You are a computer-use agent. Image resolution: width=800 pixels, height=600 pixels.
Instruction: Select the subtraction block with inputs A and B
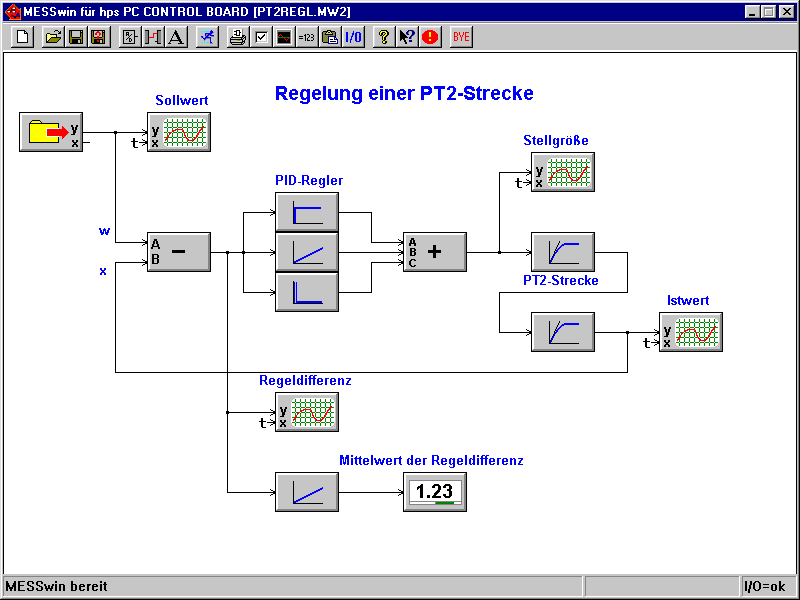coord(179,252)
